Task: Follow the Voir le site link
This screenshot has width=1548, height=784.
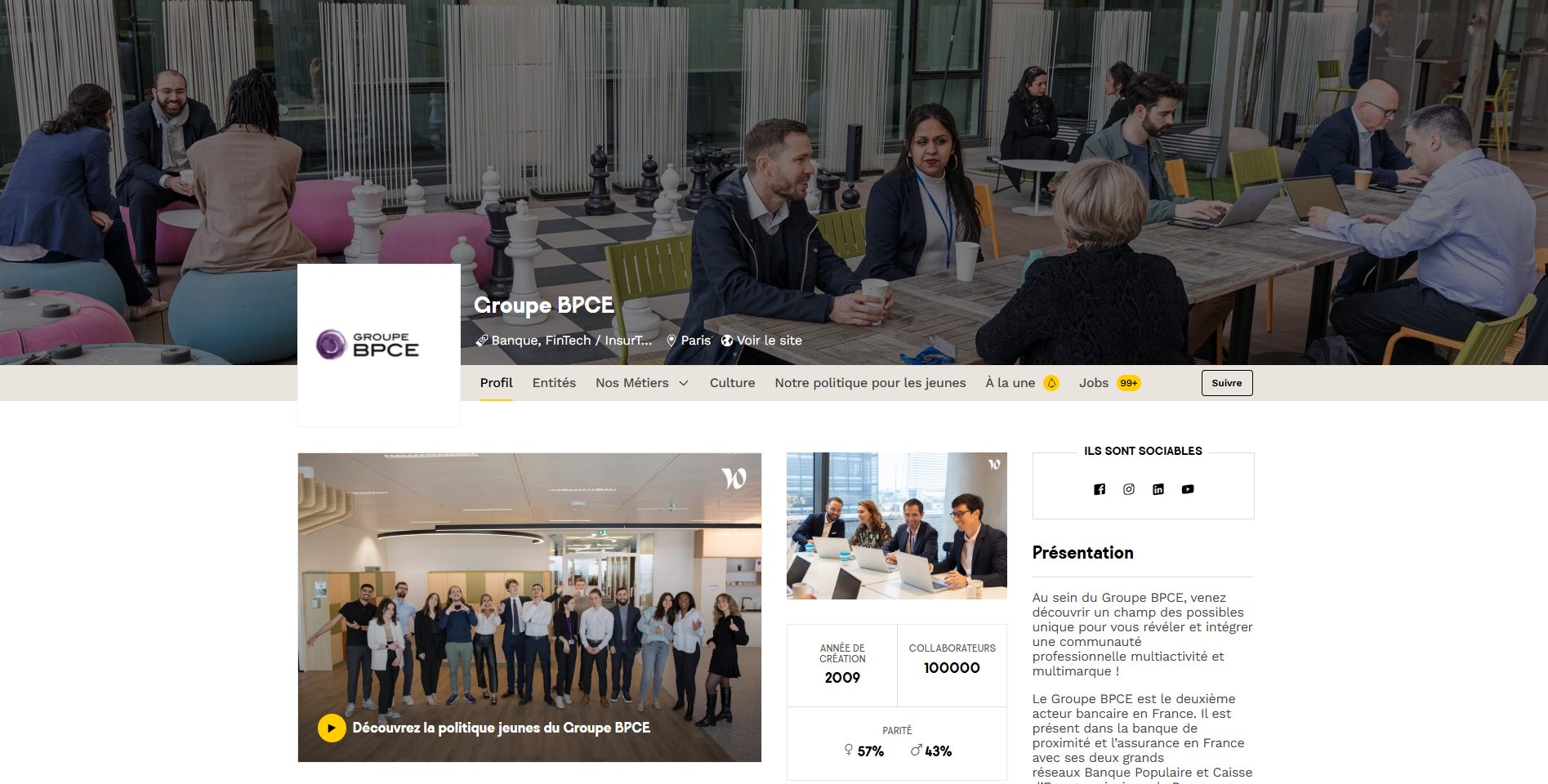Action: (x=769, y=341)
